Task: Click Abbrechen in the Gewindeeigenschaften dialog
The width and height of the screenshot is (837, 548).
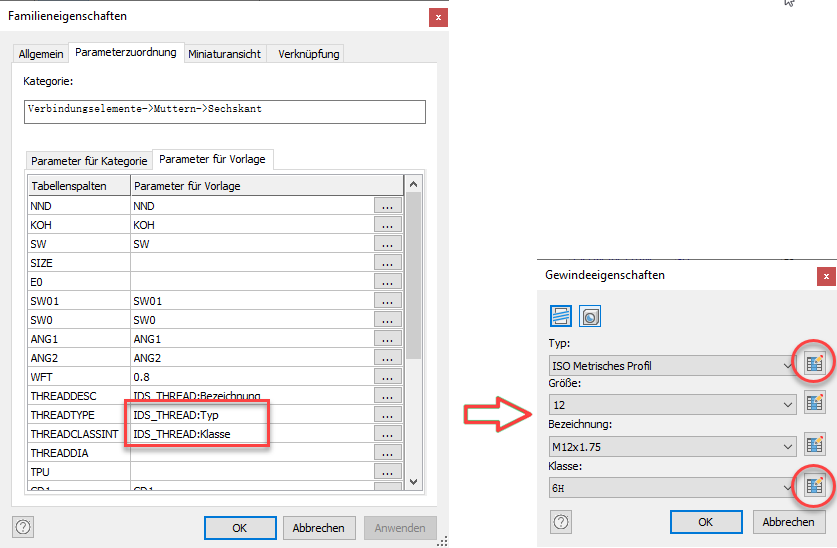Action: (788, 521)
